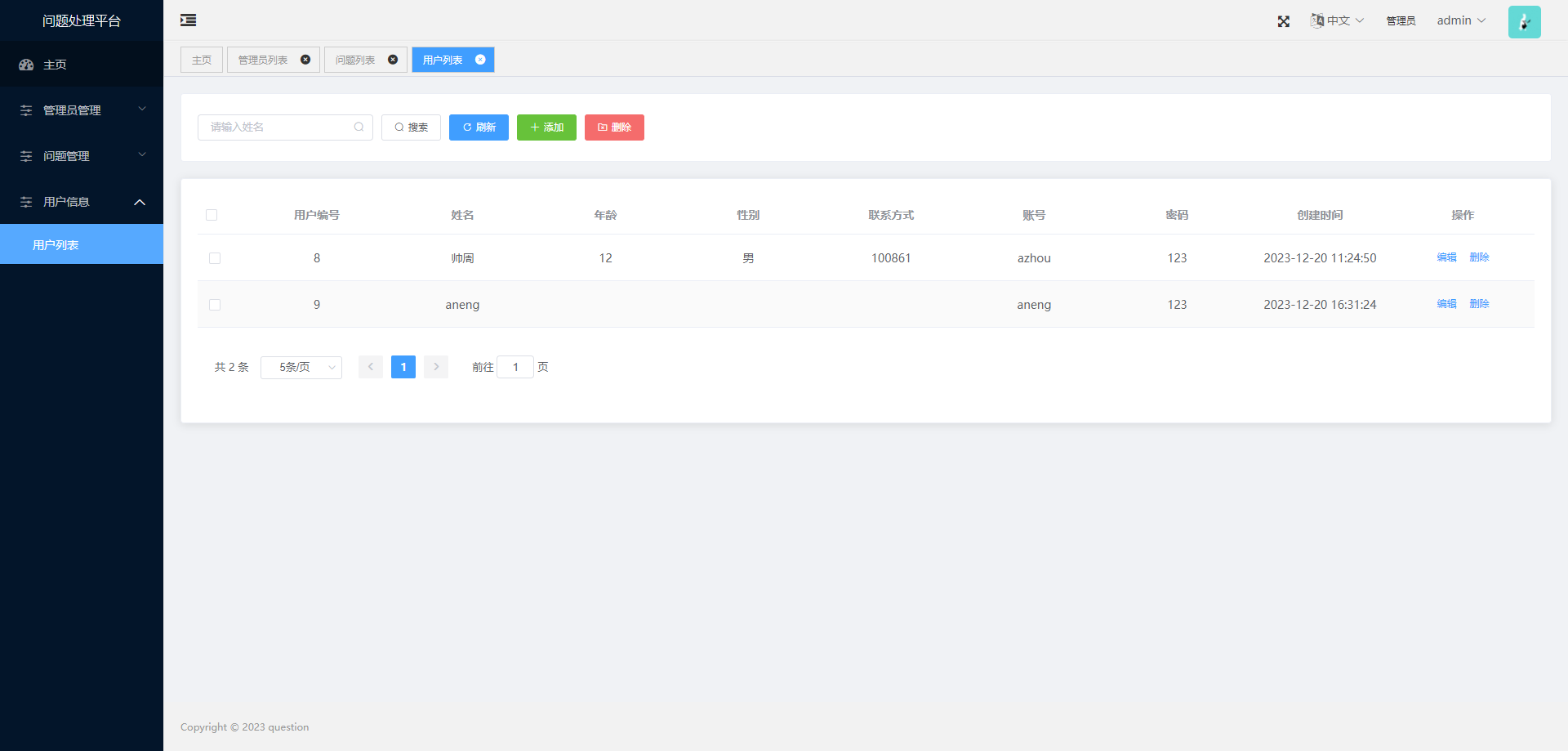Switch to the 主页 tab
Image resolution: width=1568 pixels, height=751 pixels.
[x=202, y=60]
